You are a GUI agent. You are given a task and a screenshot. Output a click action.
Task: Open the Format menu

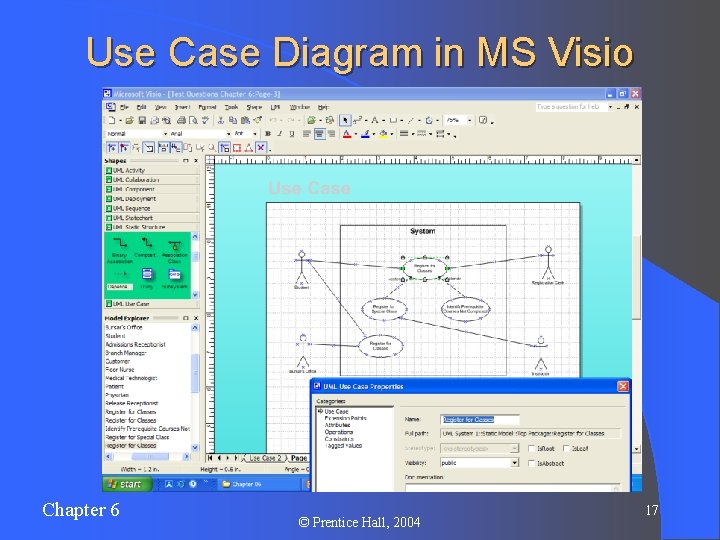(x=207, y=107)
